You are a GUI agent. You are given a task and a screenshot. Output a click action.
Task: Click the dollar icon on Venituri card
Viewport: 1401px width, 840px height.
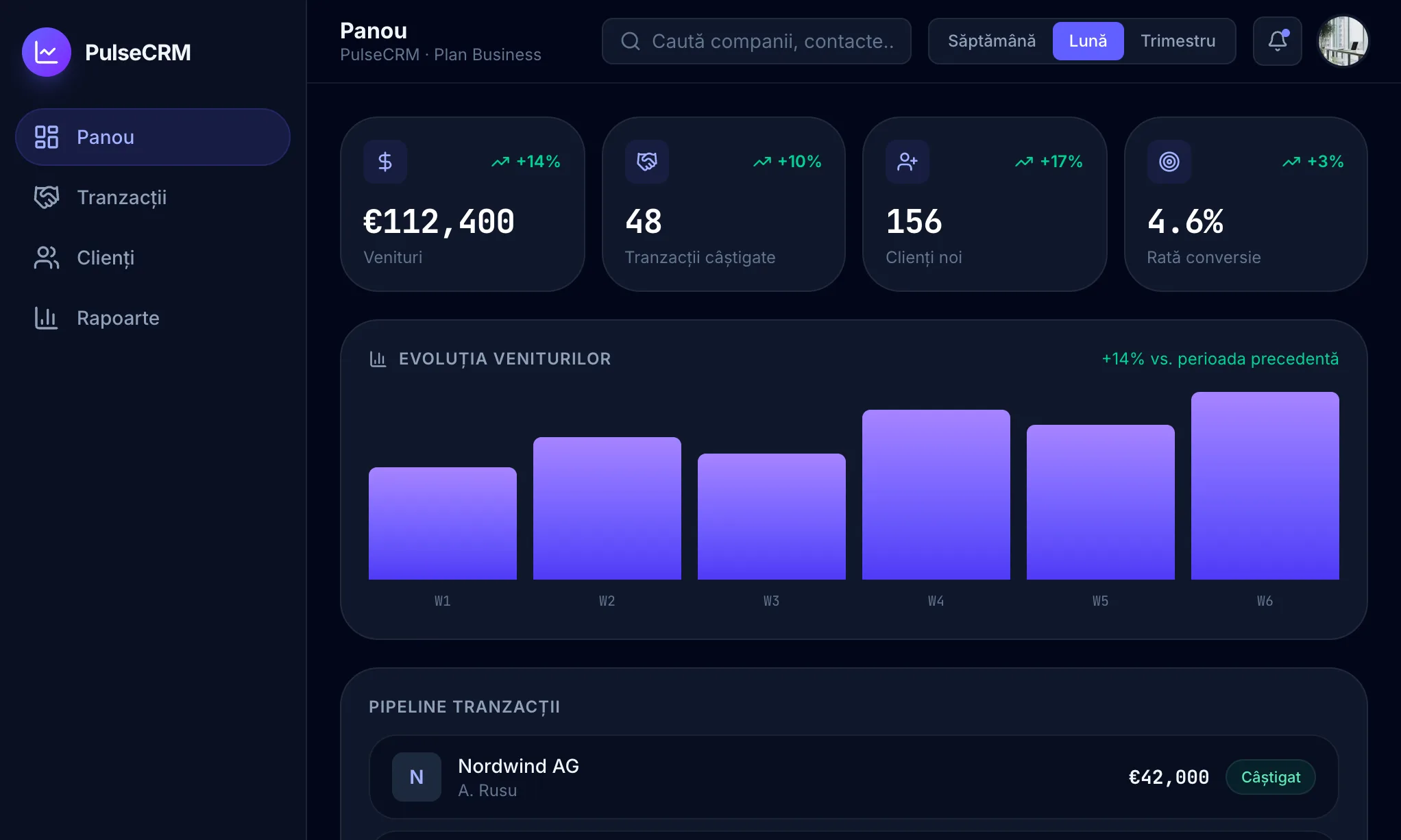point(385,162)
